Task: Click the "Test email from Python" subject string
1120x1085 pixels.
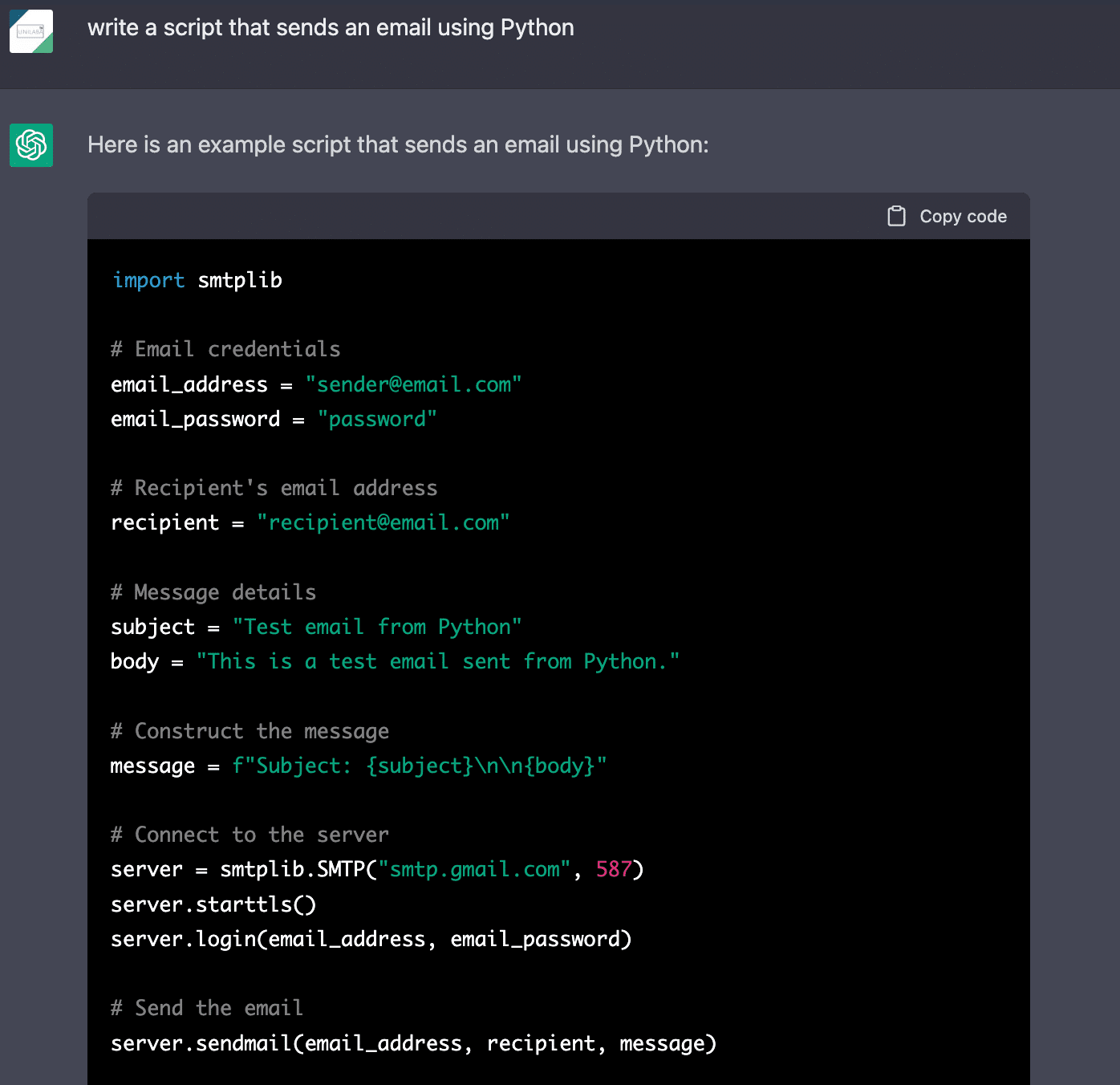Action: pos(377,628)
